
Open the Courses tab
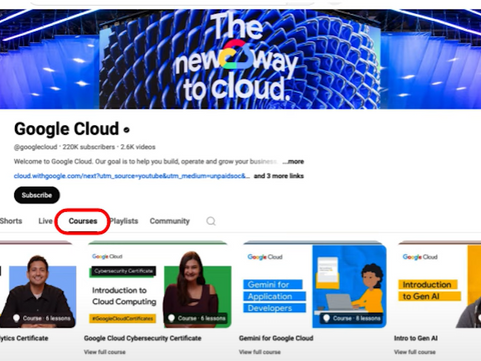(83, 221)
